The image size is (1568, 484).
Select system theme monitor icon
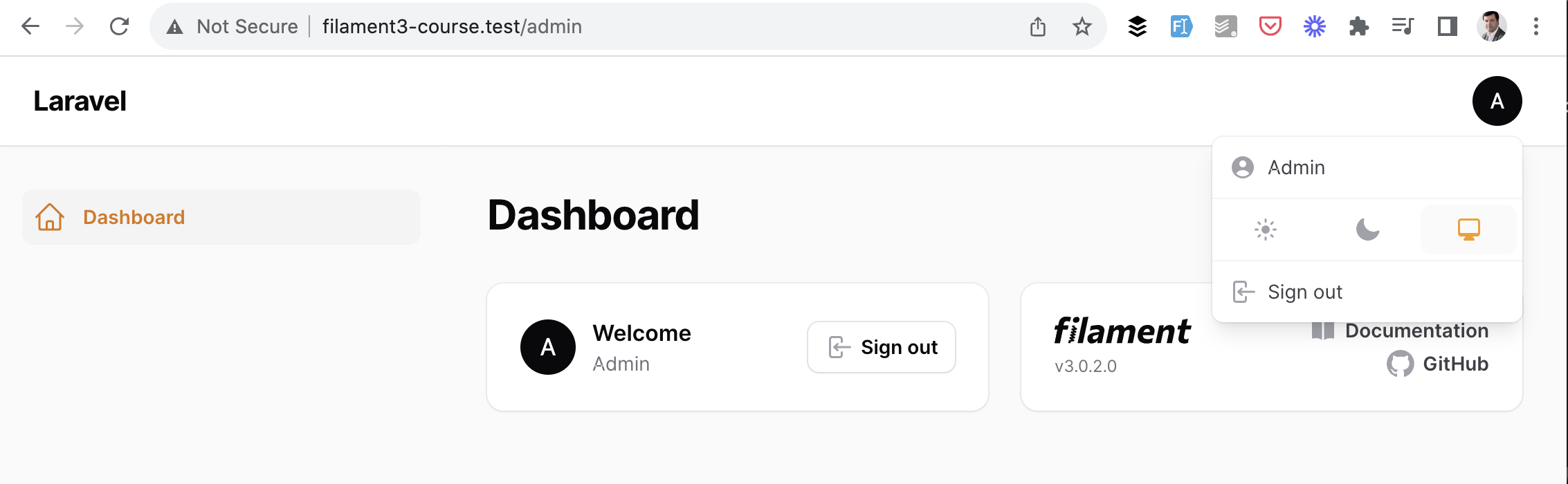[1468, 230]
